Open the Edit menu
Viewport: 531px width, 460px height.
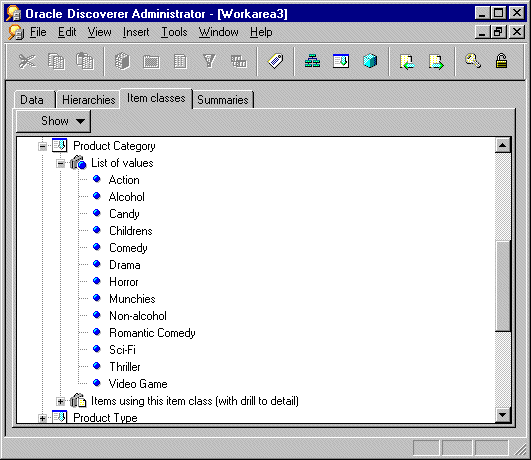(67, 32)
